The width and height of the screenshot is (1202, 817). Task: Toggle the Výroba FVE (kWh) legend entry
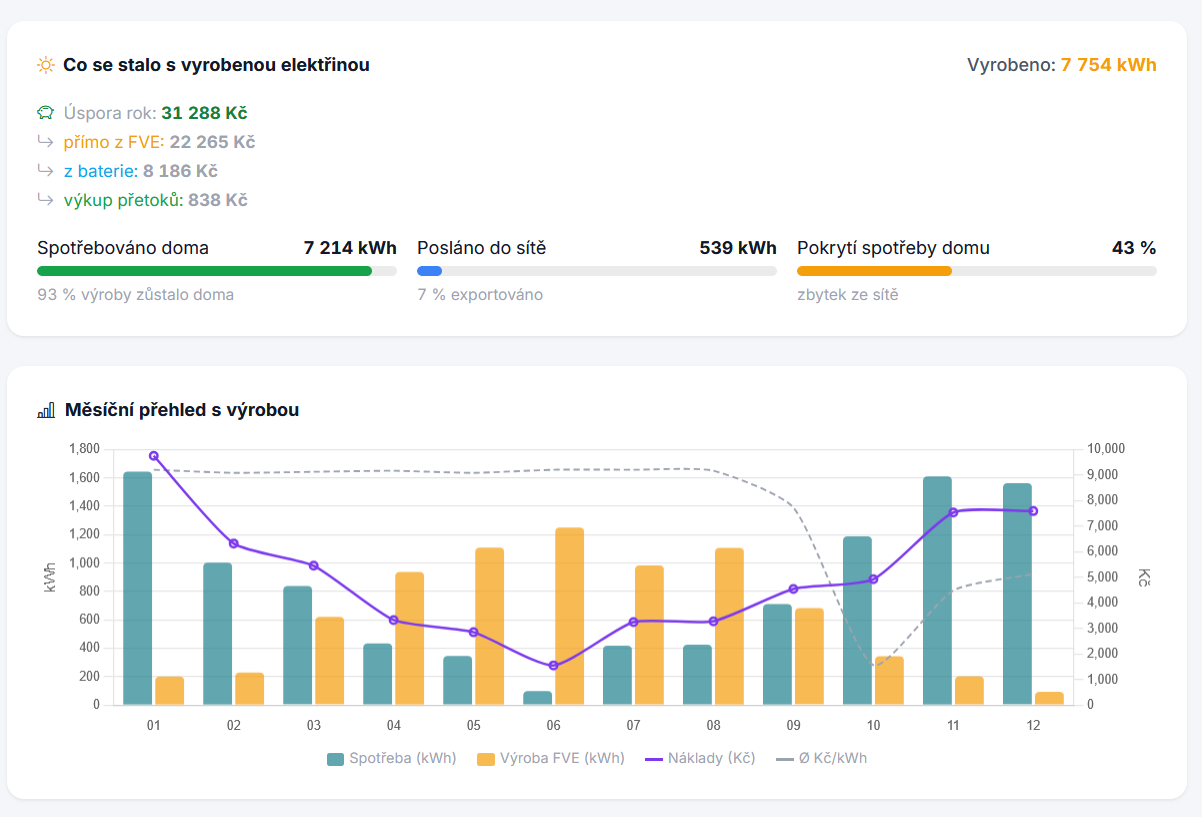tap(551, 758)
